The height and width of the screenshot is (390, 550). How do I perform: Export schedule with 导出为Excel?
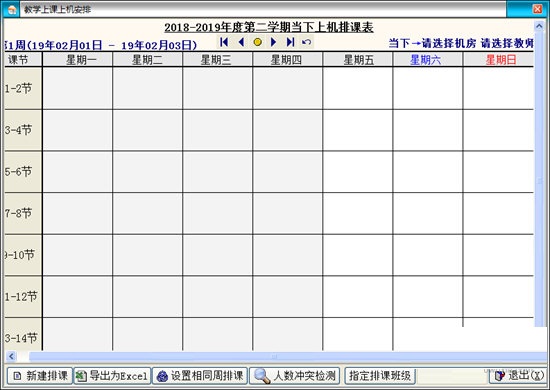[x=112, y=376]
